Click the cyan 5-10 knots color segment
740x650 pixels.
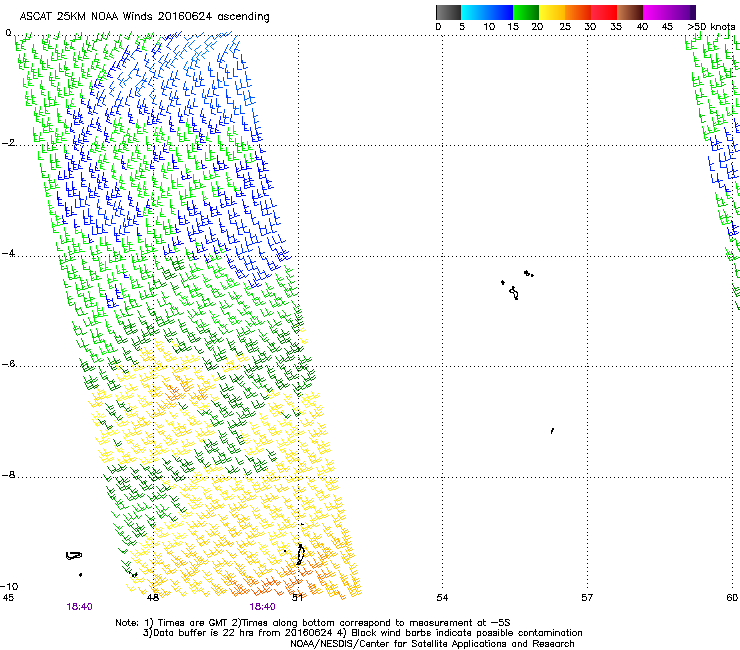tap(474, 12)
